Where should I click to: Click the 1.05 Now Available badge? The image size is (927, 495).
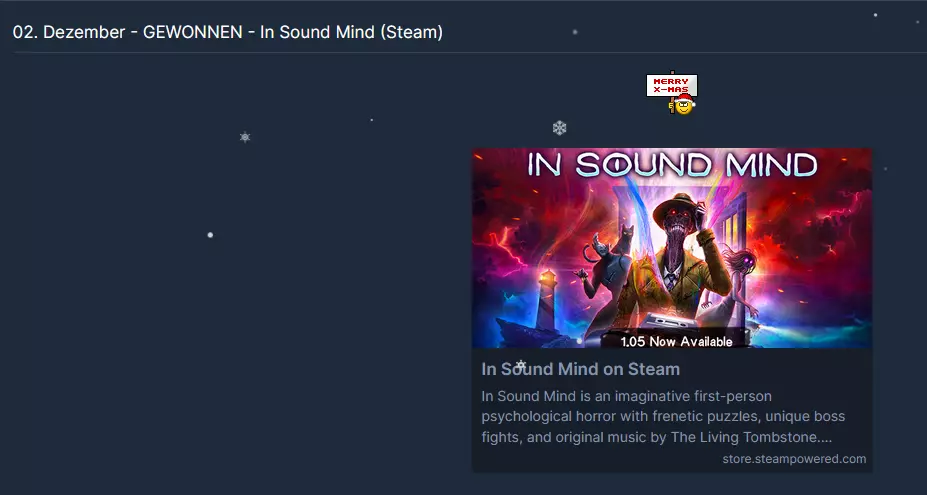(676, 341)
